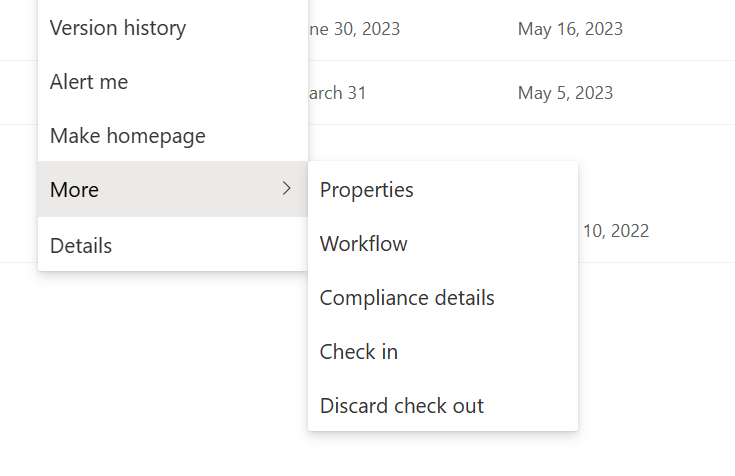Choose Check in from the submenu
This screenshot has height=476, width=735.
[x=359, y=352]
